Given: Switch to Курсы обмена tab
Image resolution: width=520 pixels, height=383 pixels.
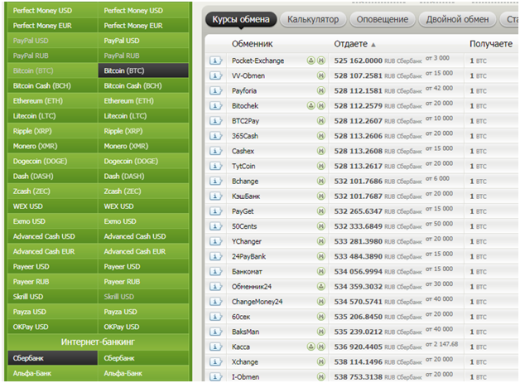Looking at the screenshot, I should click(241, 19).
